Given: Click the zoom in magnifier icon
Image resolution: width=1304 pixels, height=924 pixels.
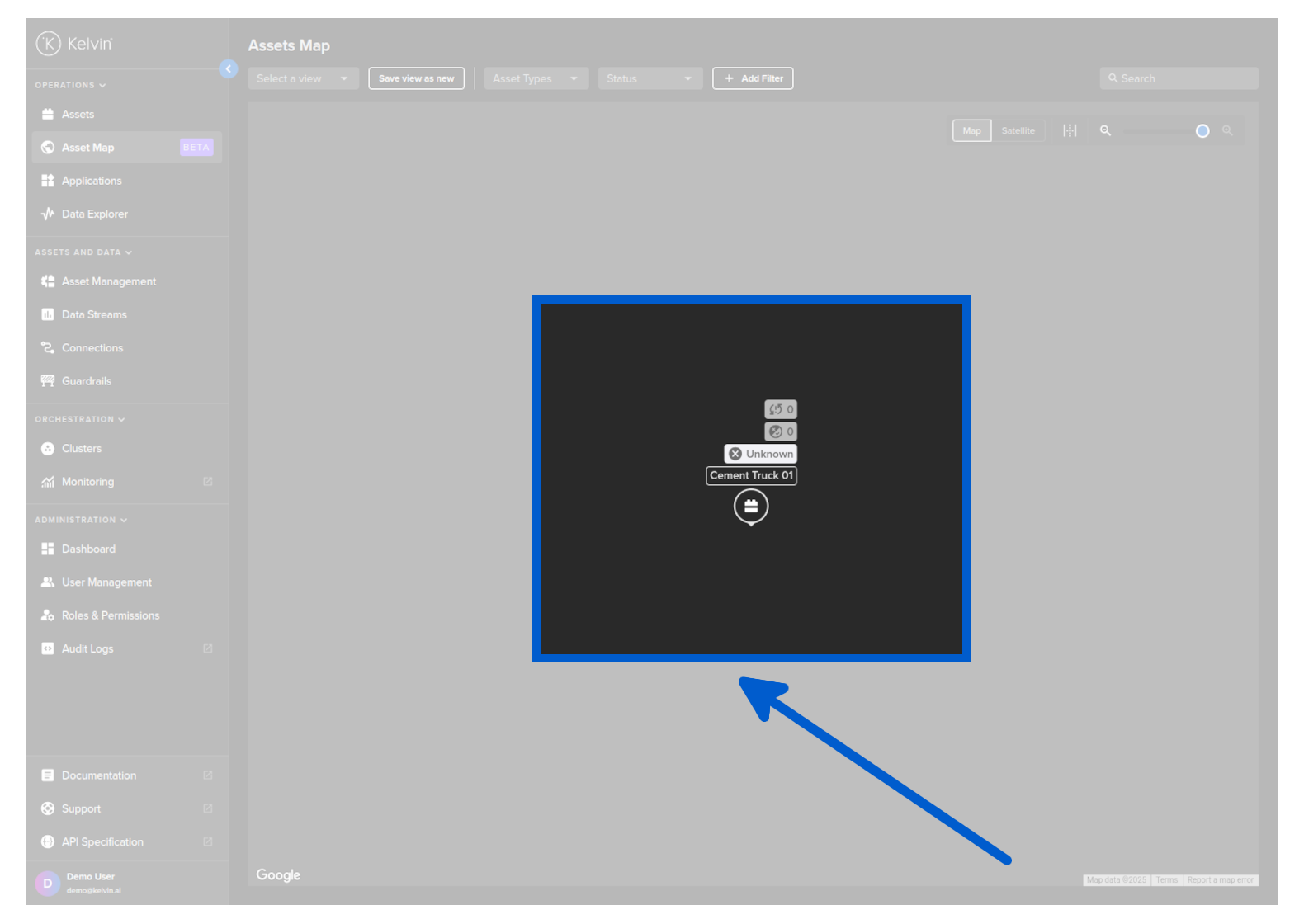Looking at the screenshot, I should 1227,130.
